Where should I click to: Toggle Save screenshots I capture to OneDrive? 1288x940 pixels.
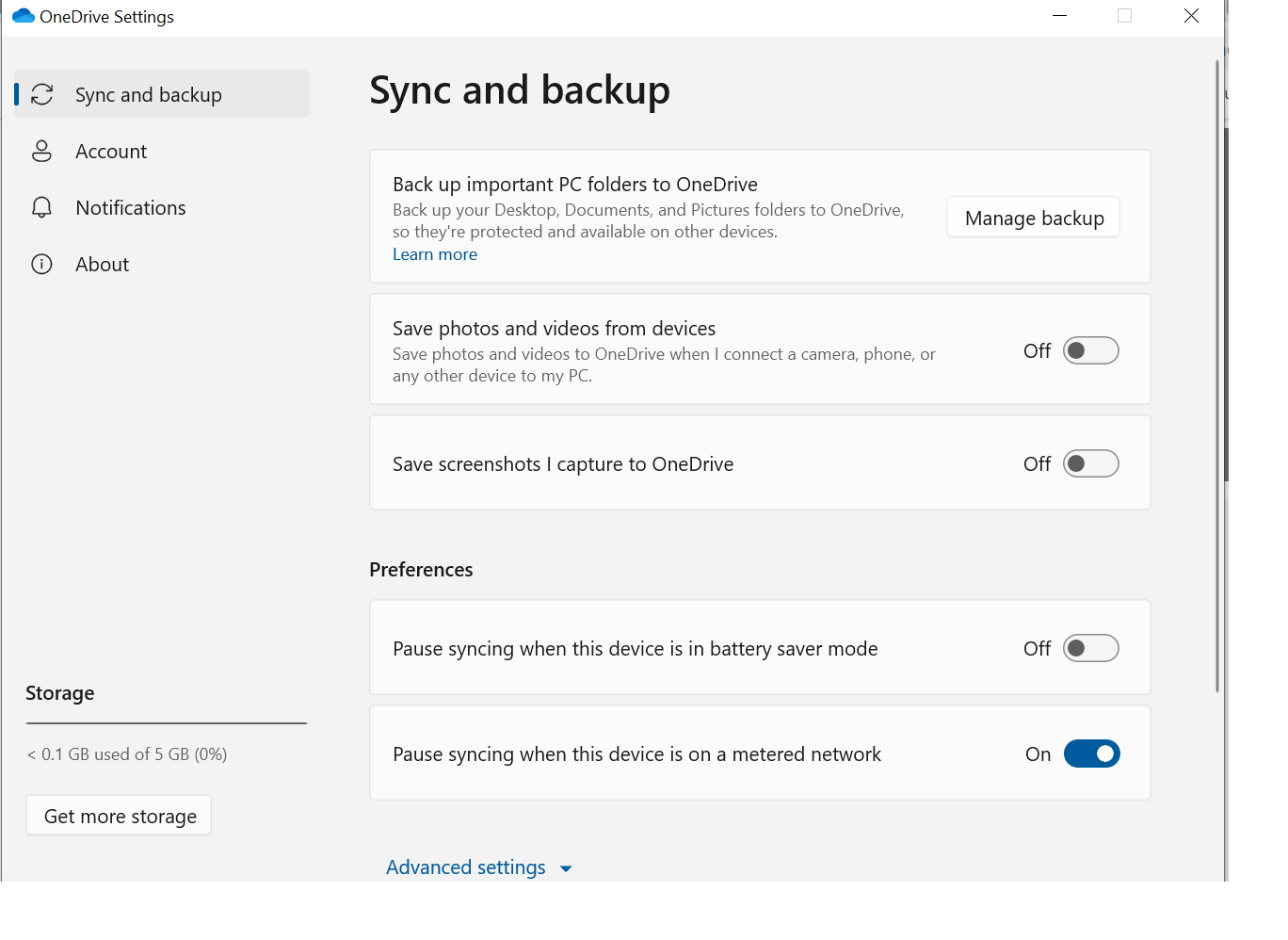pyautogui.click(x=1091, y=463)
